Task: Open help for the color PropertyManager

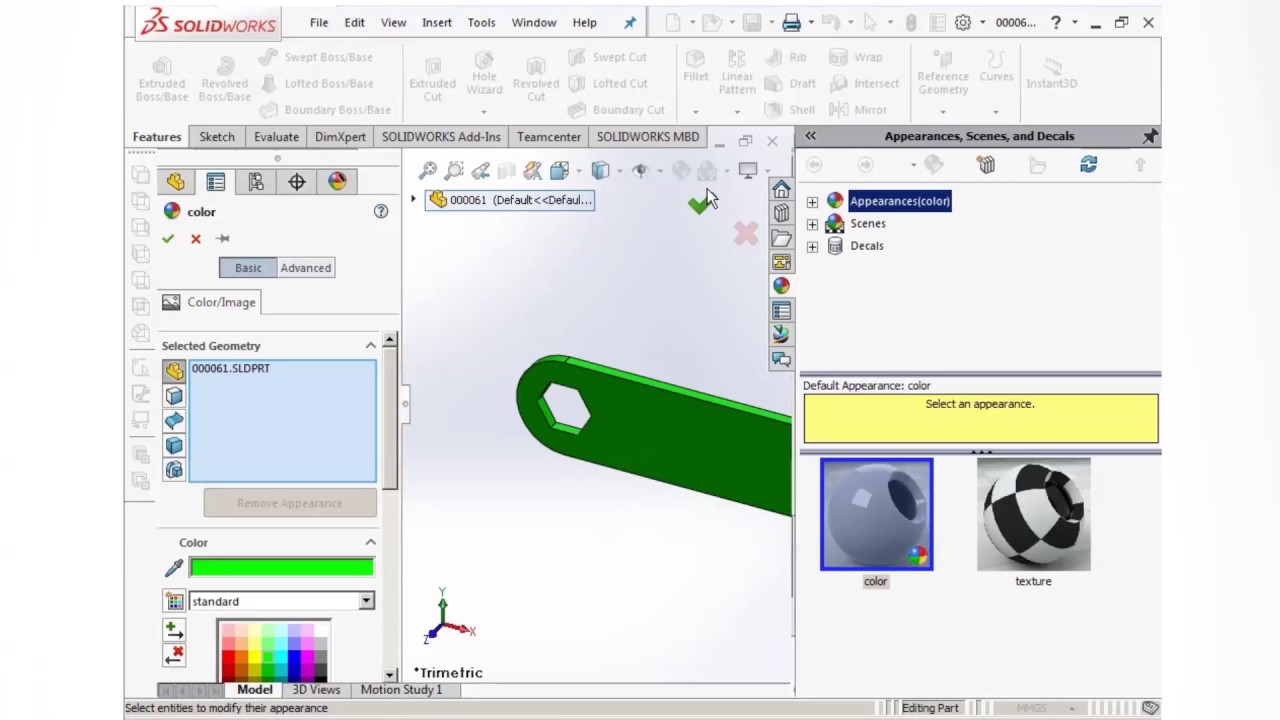Action: point(381,211)
